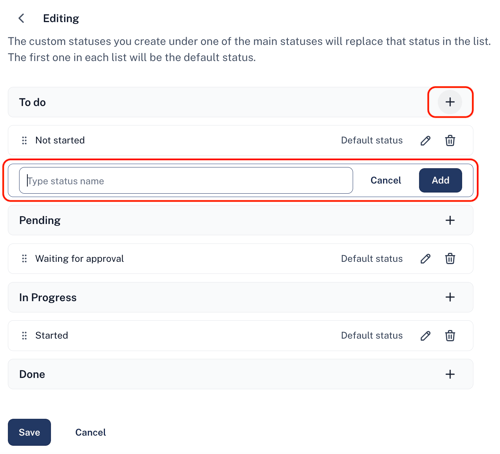The width and height of the screenshot is (500, 454).
Task: Cancel editing at the bottom
Action: click(90, 432)
